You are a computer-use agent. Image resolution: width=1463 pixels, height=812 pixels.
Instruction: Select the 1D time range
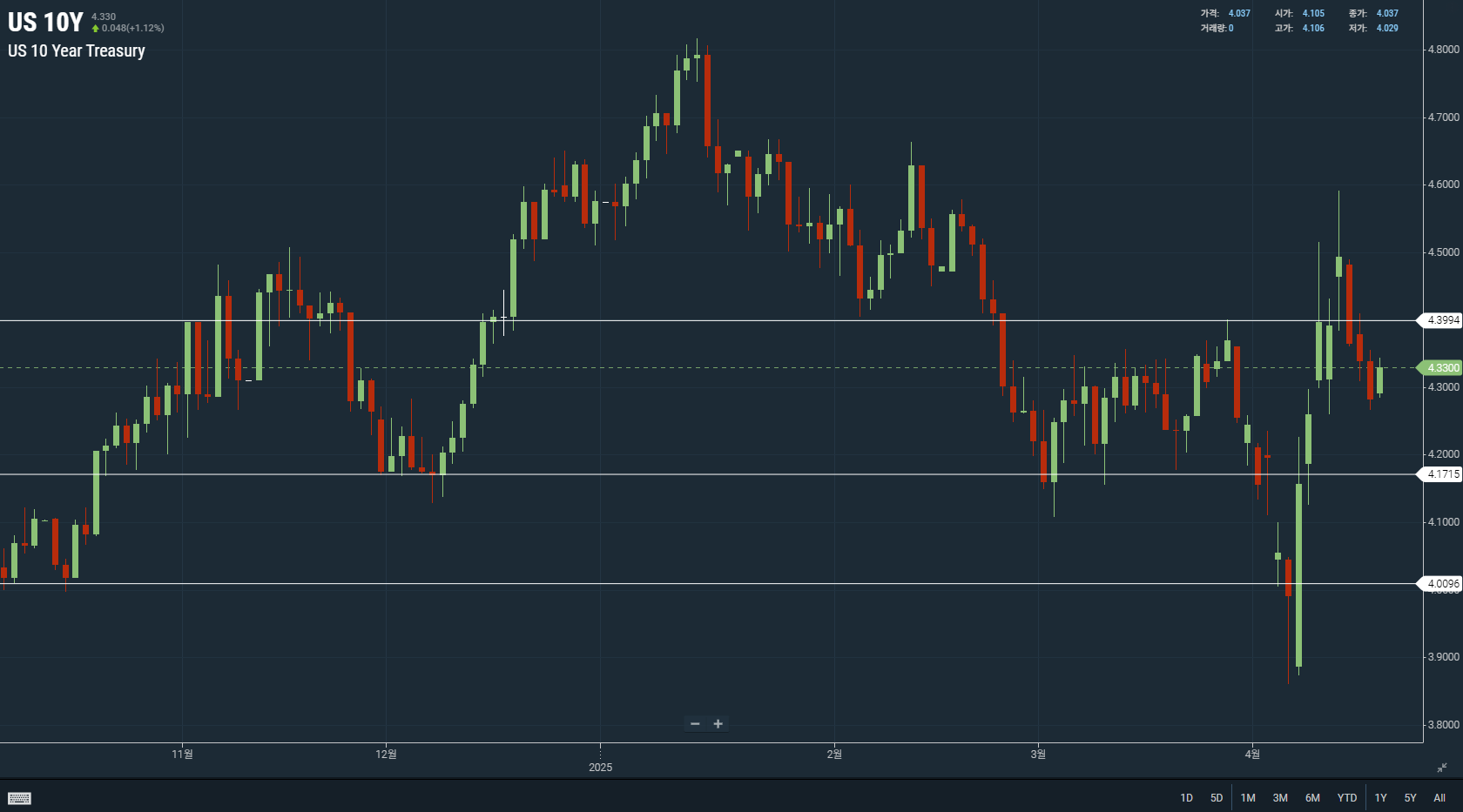click(1186, 798)
